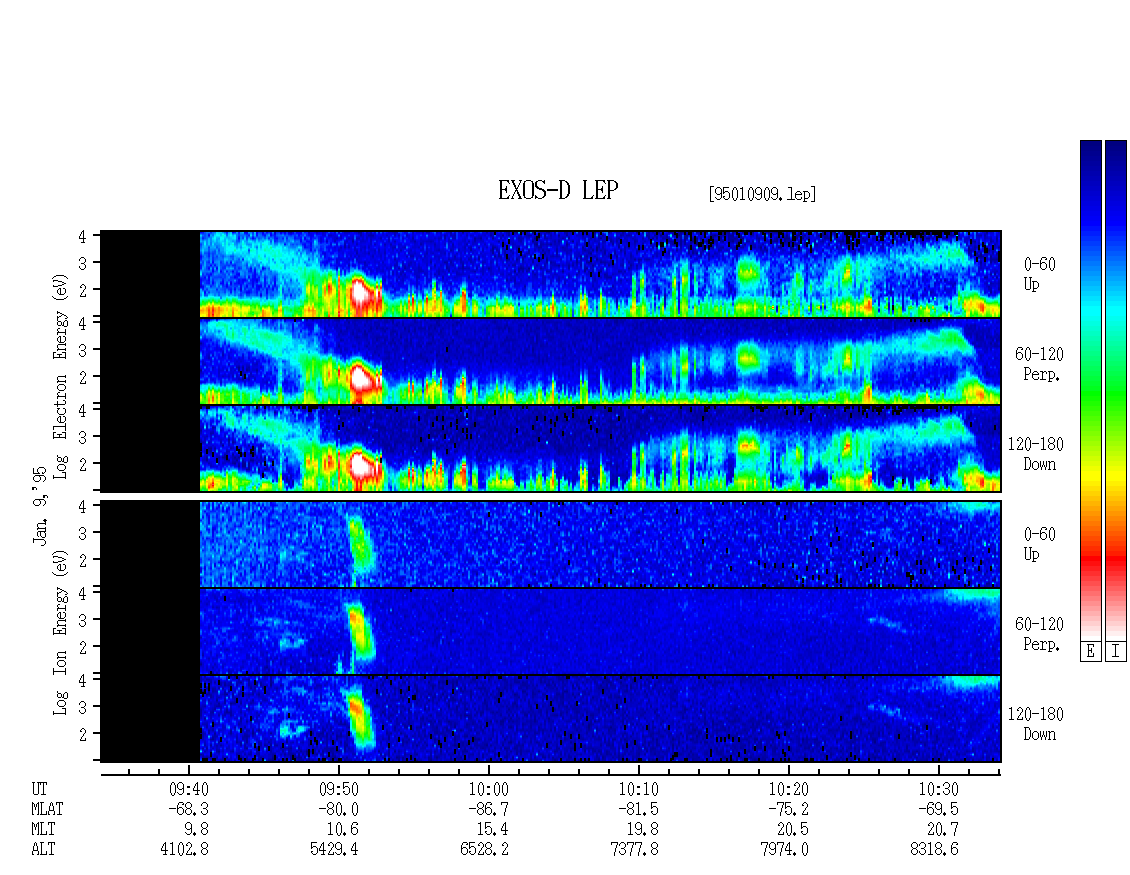Select the [95010909.lep] file name label
Viewport: 1130px width, 875px height.
click(762, 194)
